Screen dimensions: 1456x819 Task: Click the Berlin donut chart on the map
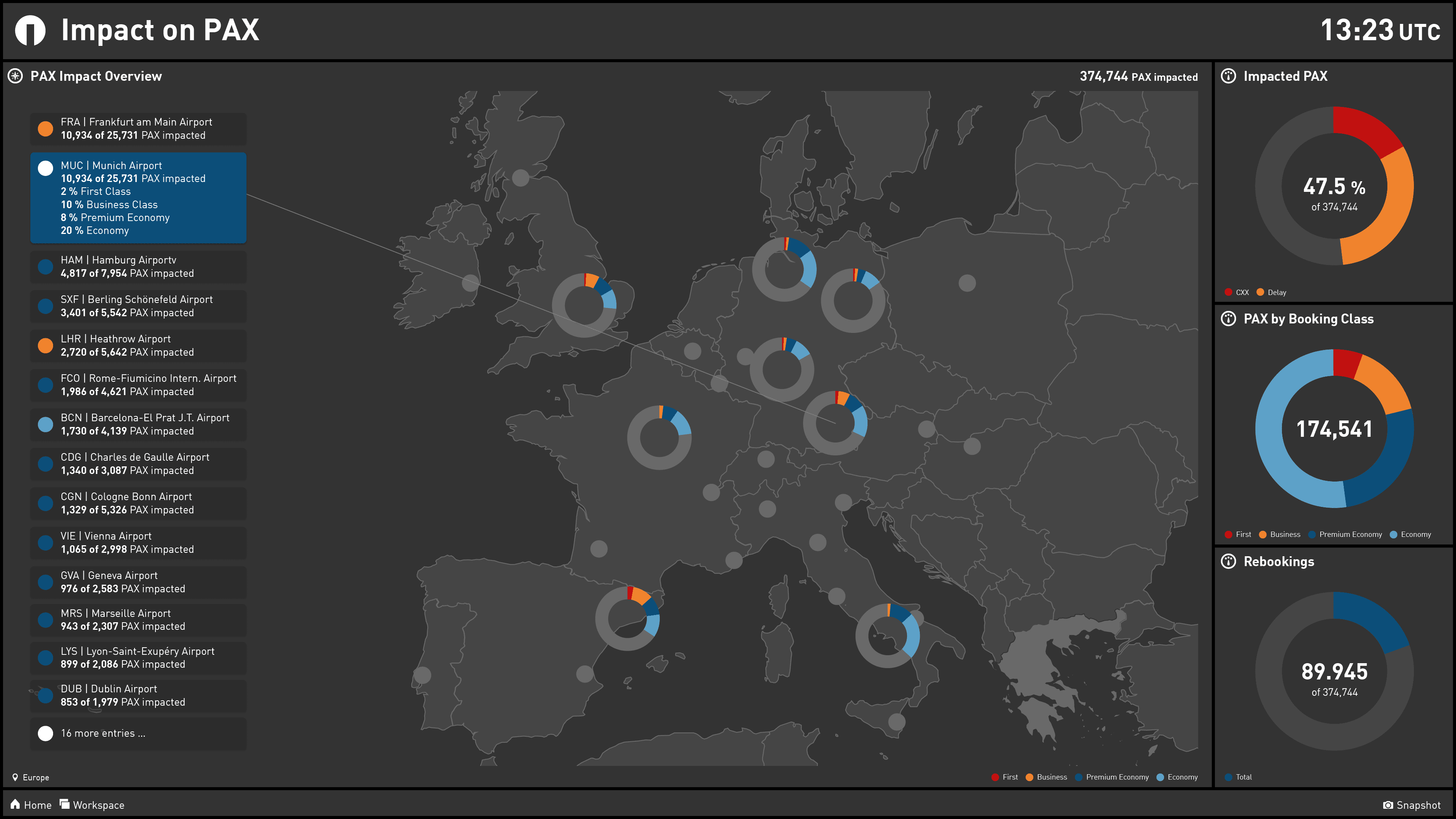pyautogui.click(x=853, y=301)
